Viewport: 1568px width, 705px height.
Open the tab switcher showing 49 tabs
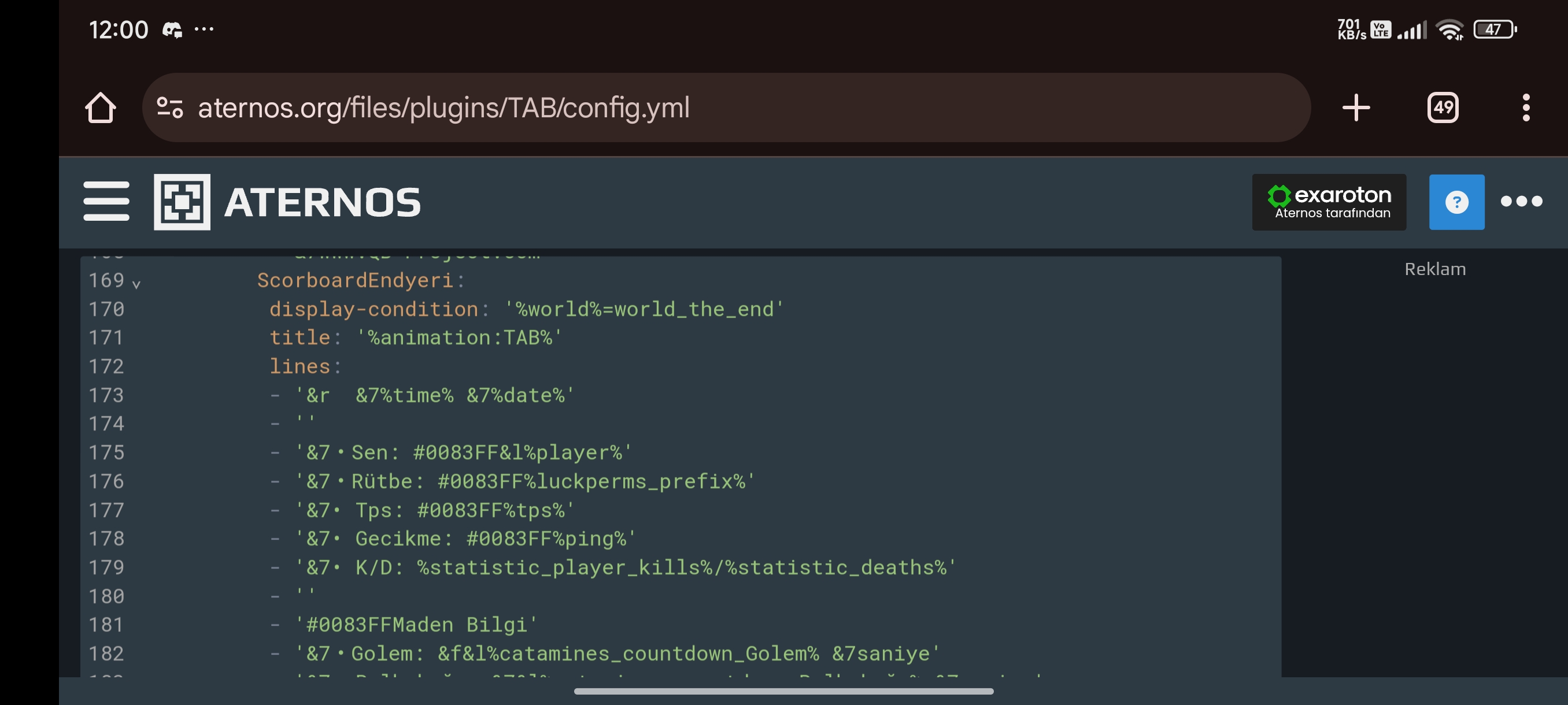pyautogui.click(x=1443, y=107)
